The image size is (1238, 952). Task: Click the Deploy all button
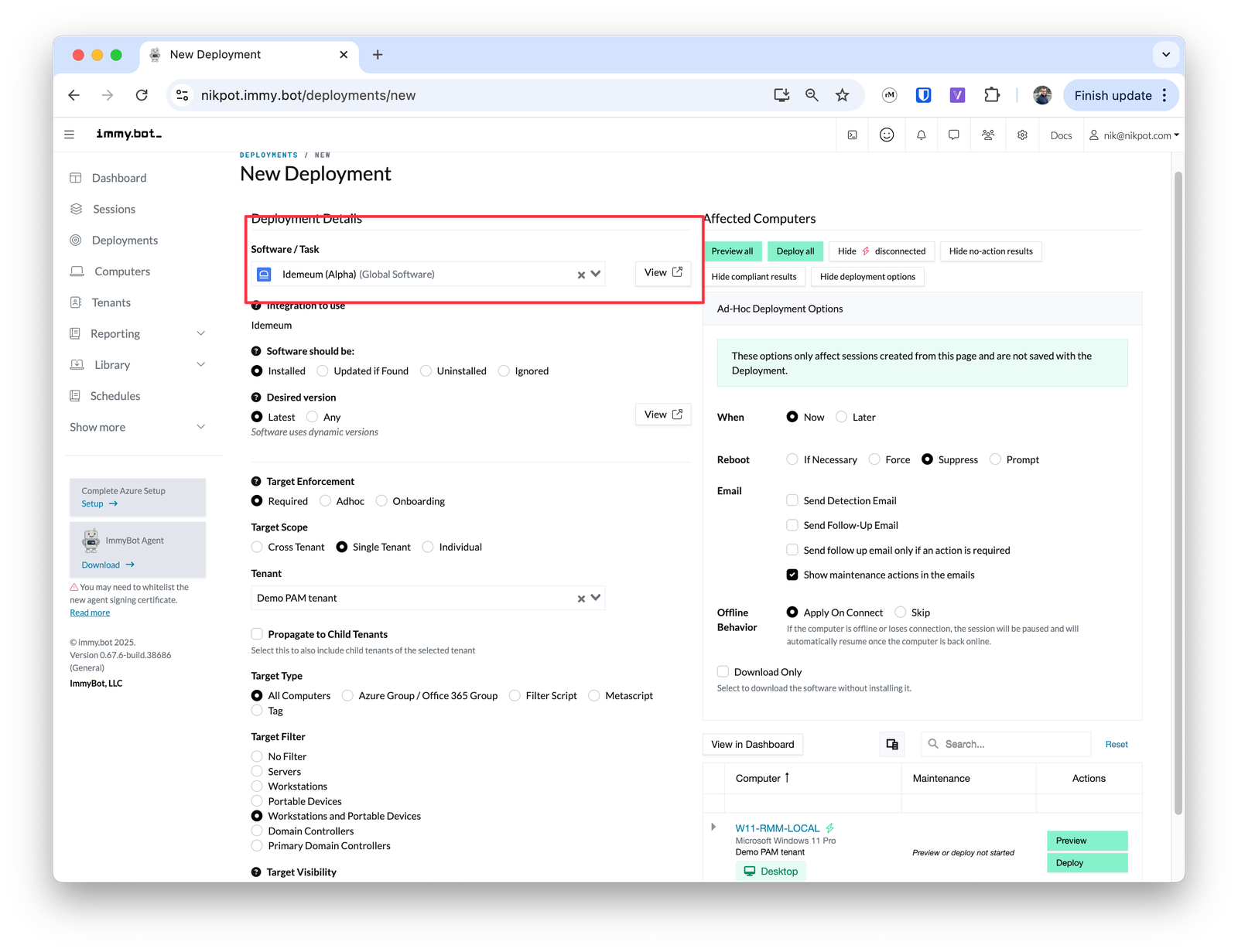[795, 251]
